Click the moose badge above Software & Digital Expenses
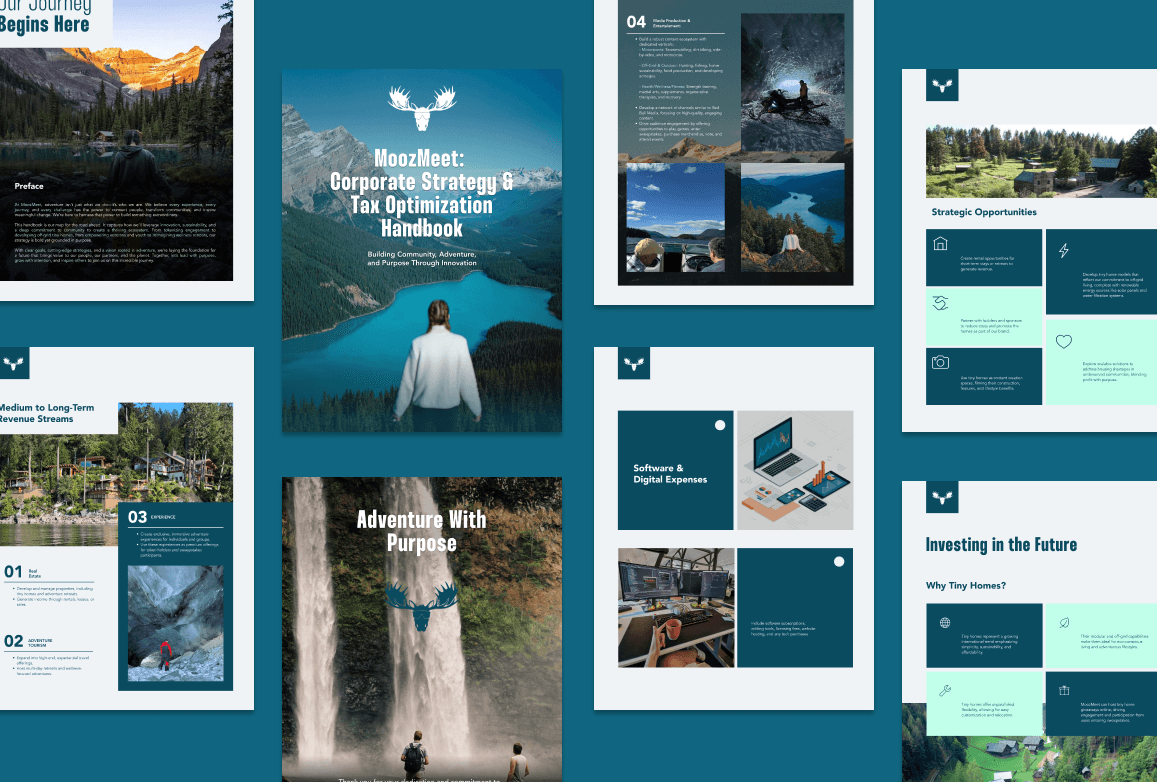The image size is (1157, 782). (634, 363)
